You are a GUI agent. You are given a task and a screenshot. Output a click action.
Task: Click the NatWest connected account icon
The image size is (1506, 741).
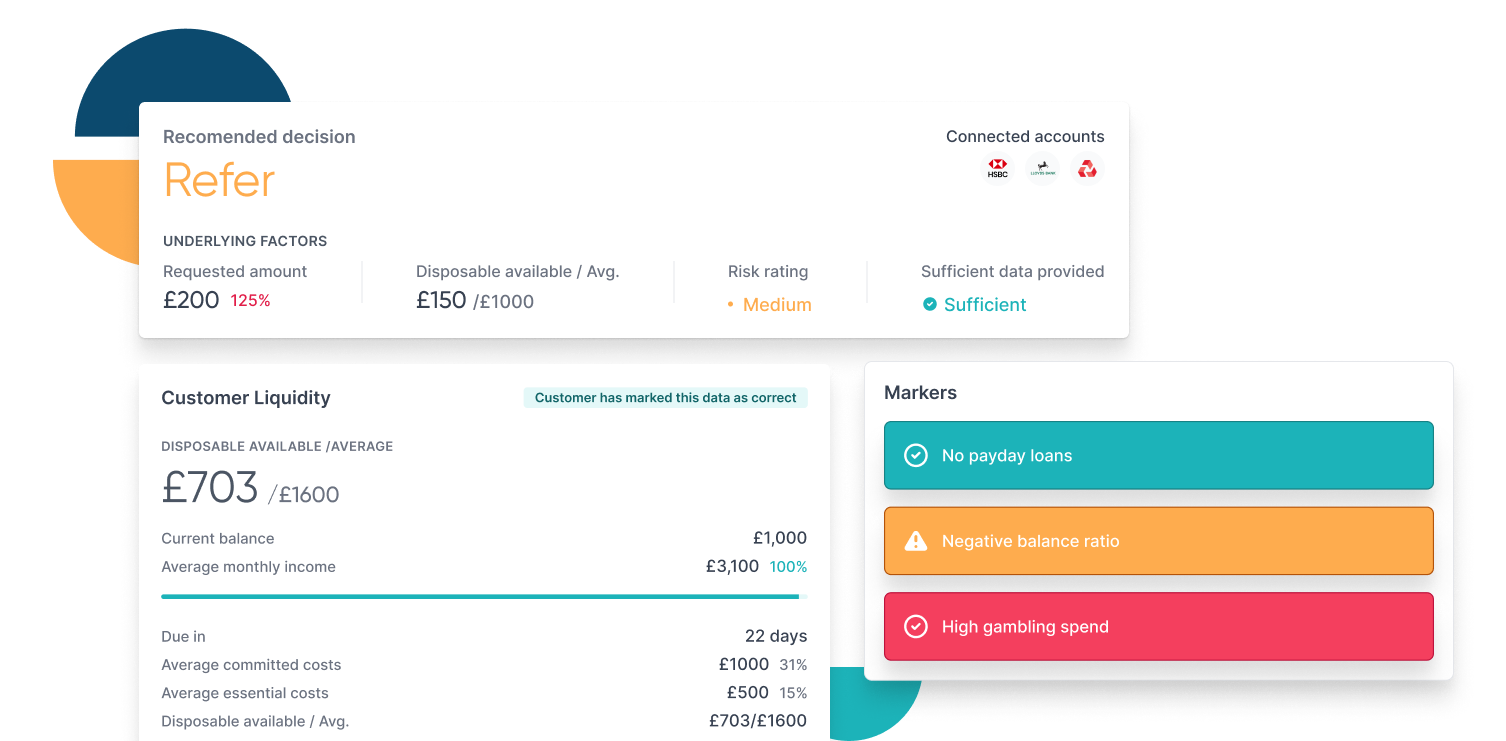1087,169
